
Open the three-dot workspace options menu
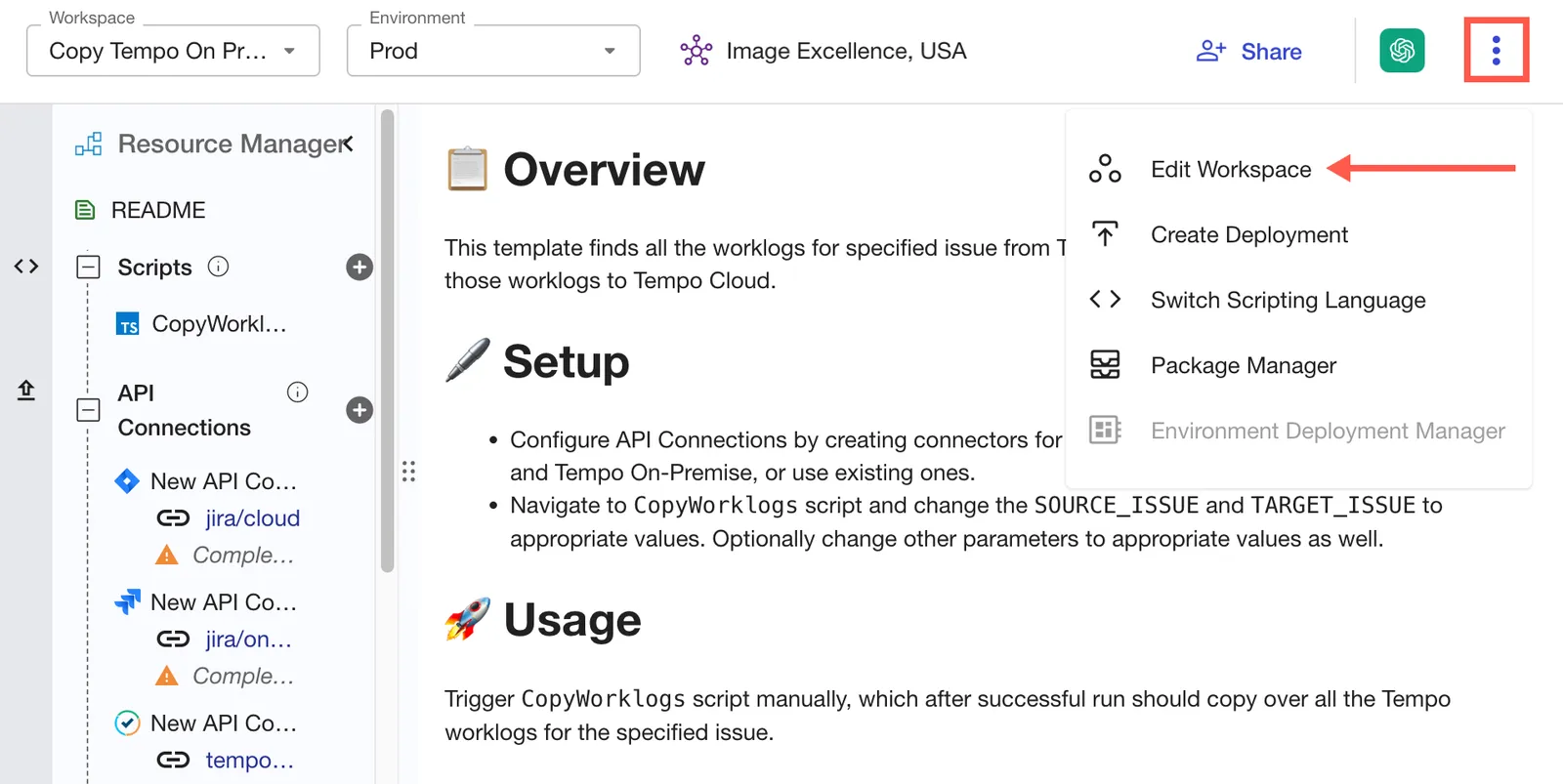[x=1496, y=51]
